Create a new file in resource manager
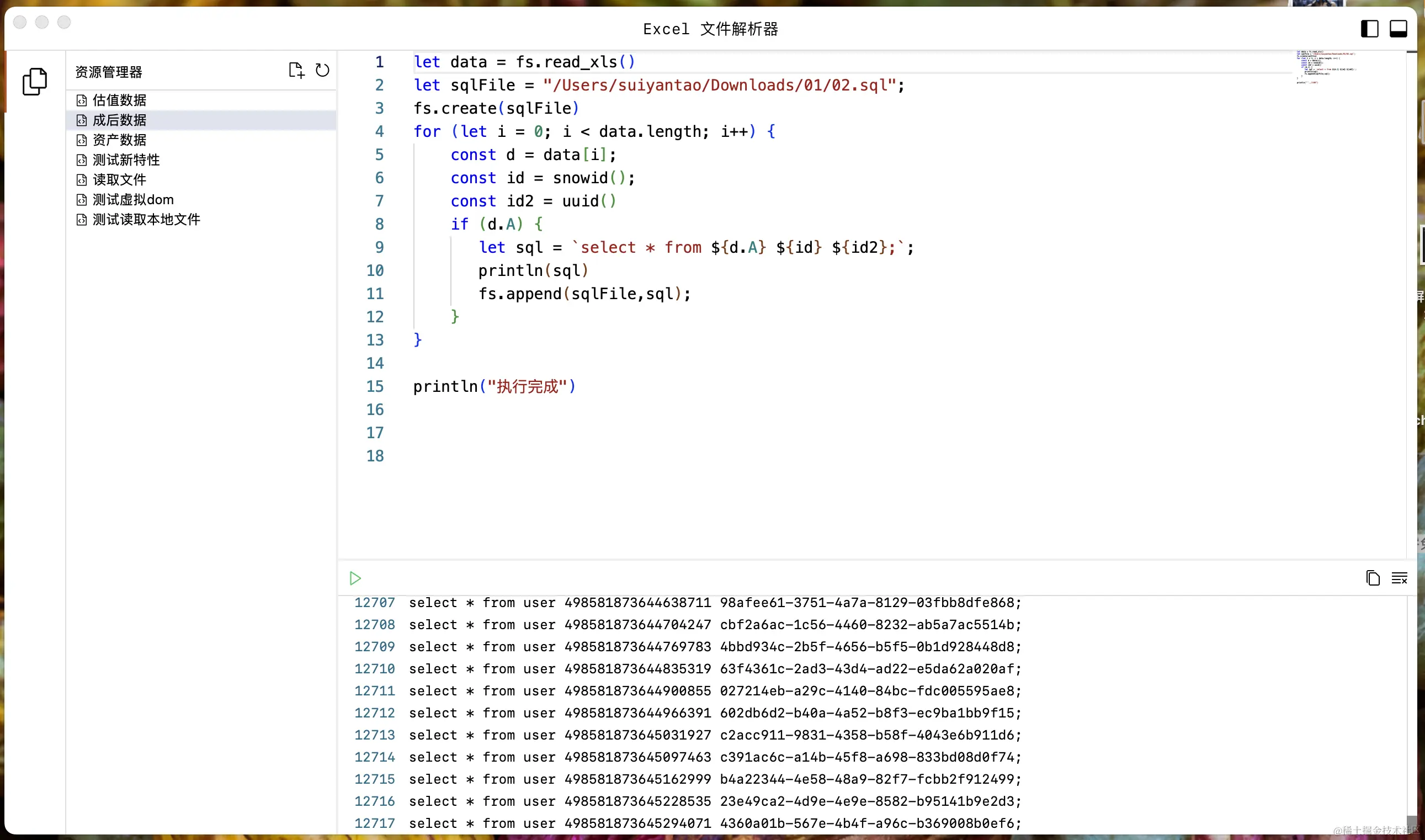 click(x=296, y=70)
